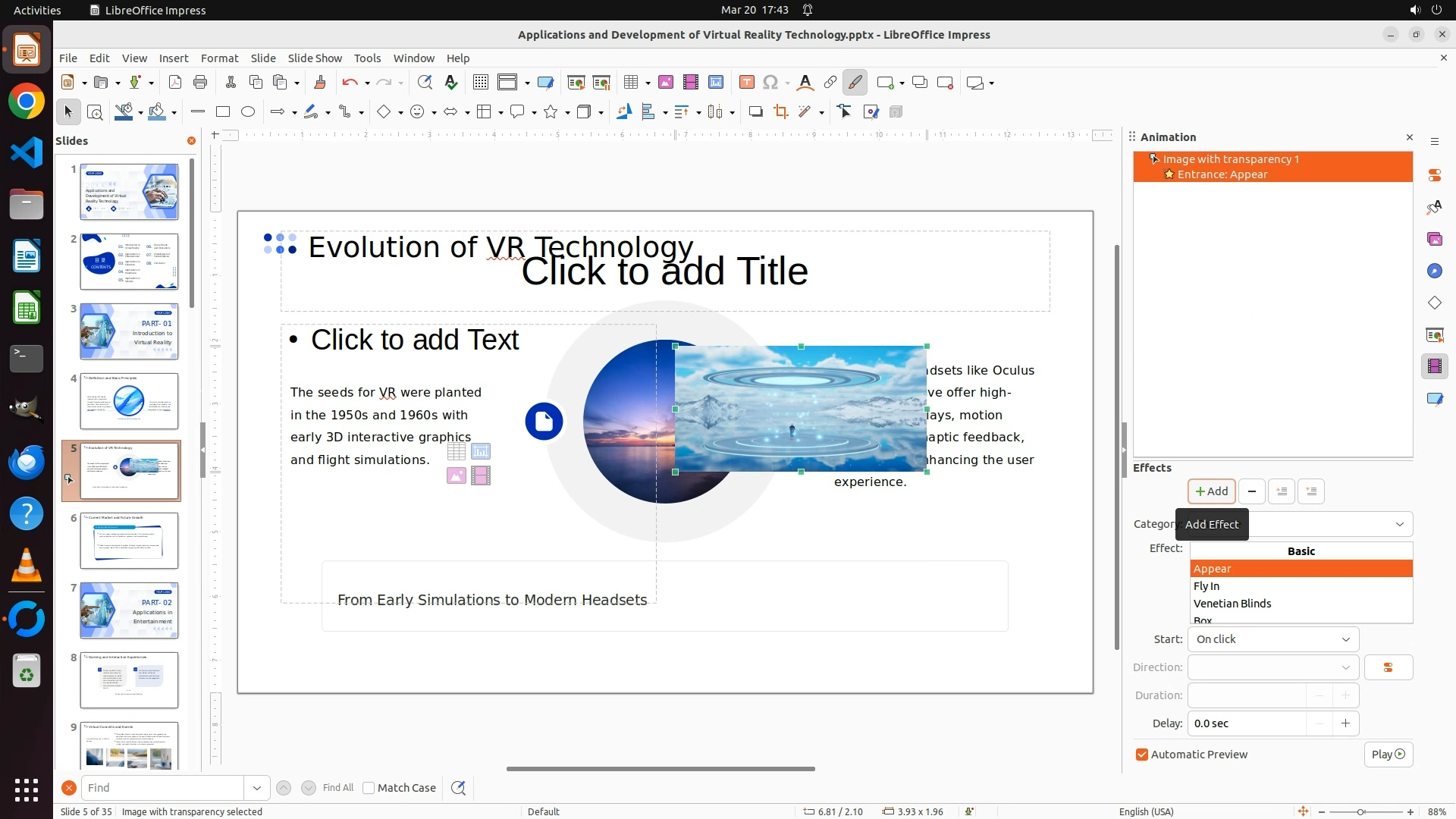This screenshot has height=819, width=1456.
Task: Select the Ellipse drawing tool
Action: (248, 112)
